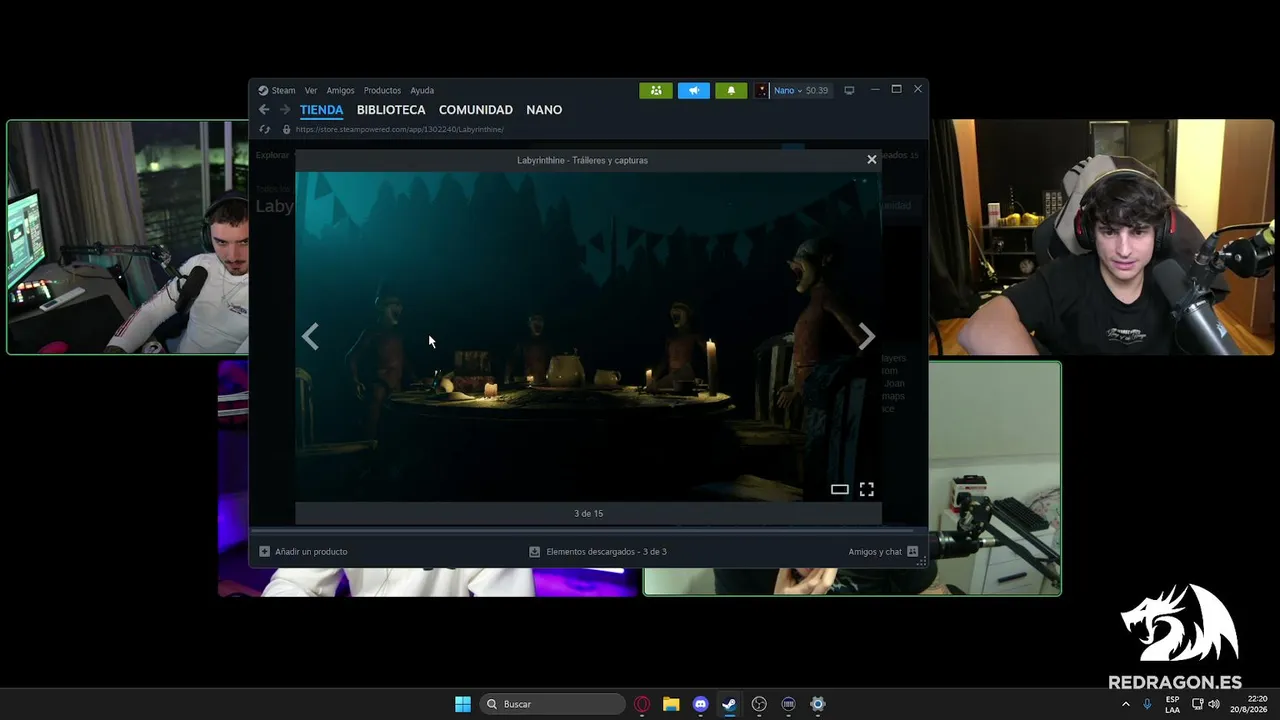1280x720 pixels.
Task: Click 'Añadir un producto' link
Action: click(311, 551)
